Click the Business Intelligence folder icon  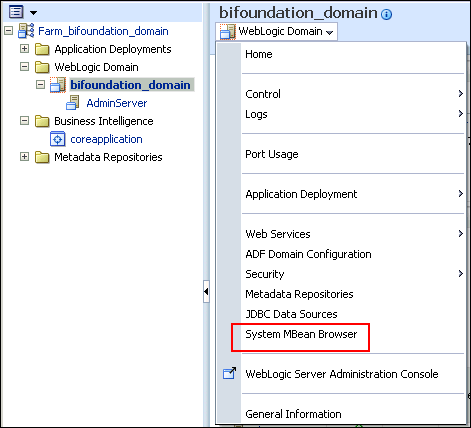pyautogui.click(x=42, y=121)
